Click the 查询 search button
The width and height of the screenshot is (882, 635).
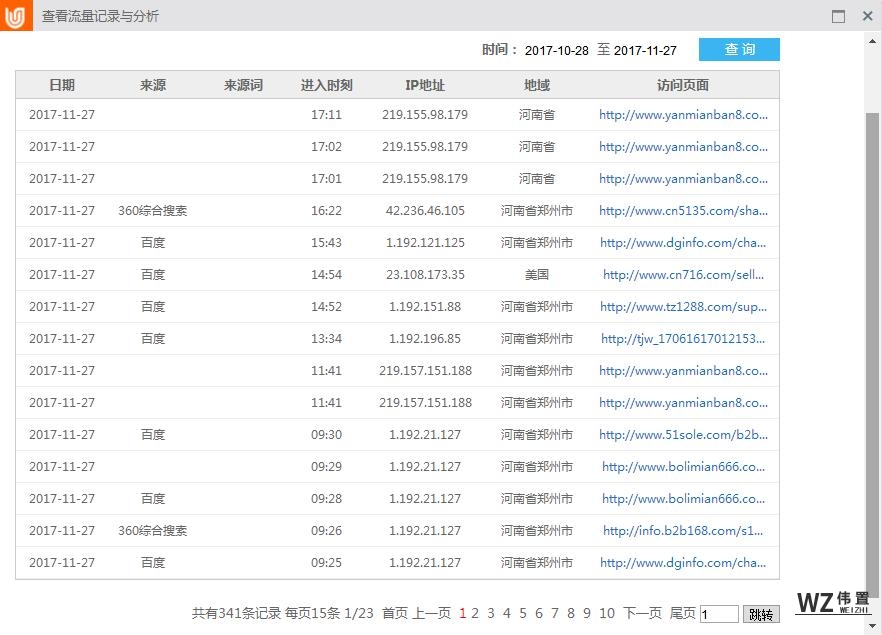(x=739, y=50)
